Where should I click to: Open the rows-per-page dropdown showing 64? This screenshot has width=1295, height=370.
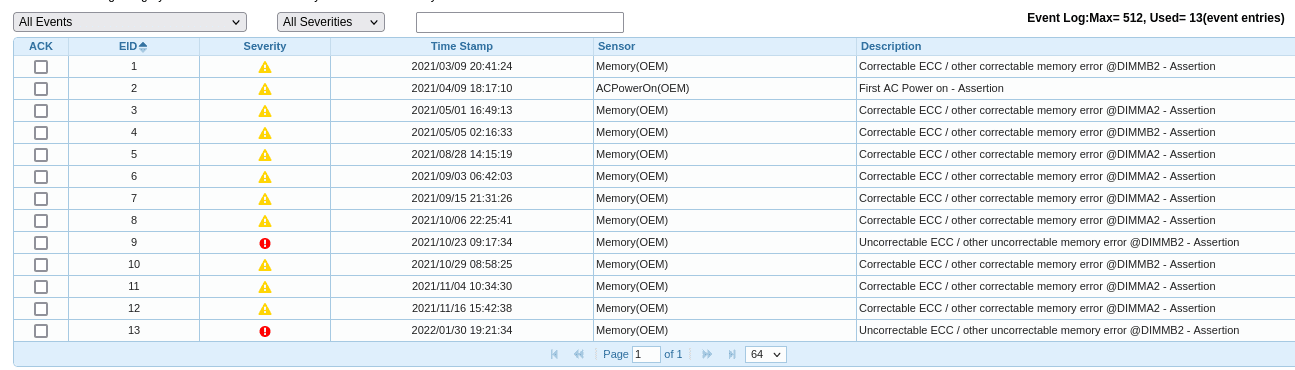[x=766, y=354]
